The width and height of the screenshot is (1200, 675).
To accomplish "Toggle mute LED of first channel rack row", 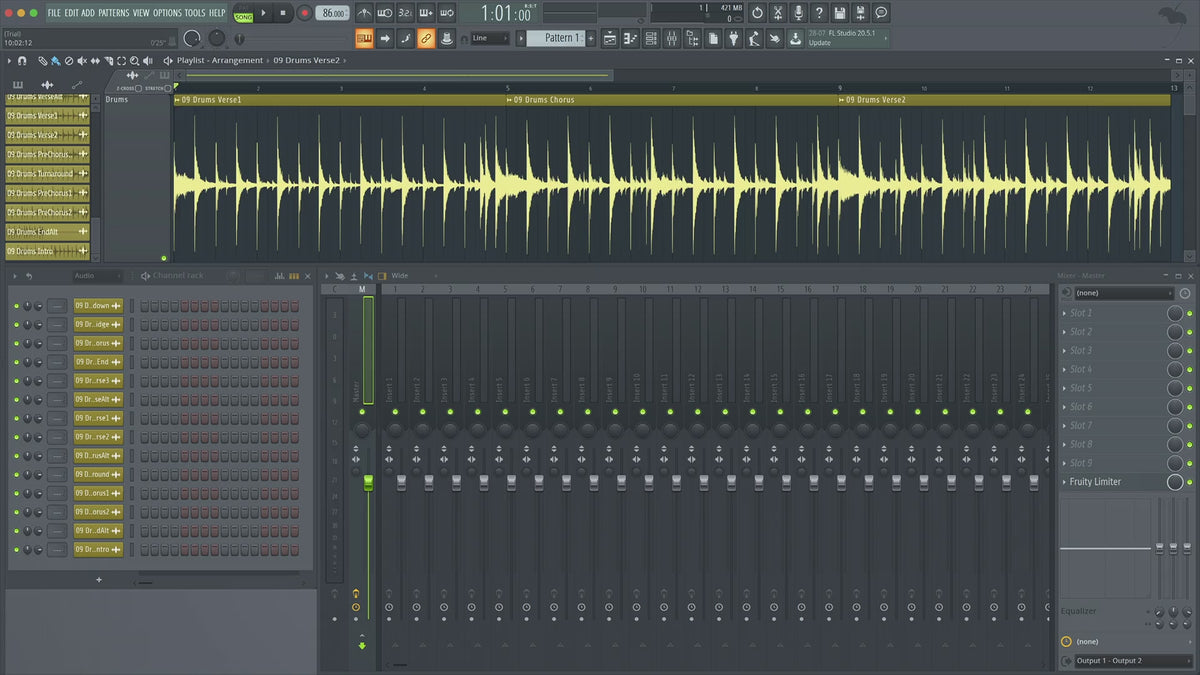I will coord(16,306).
